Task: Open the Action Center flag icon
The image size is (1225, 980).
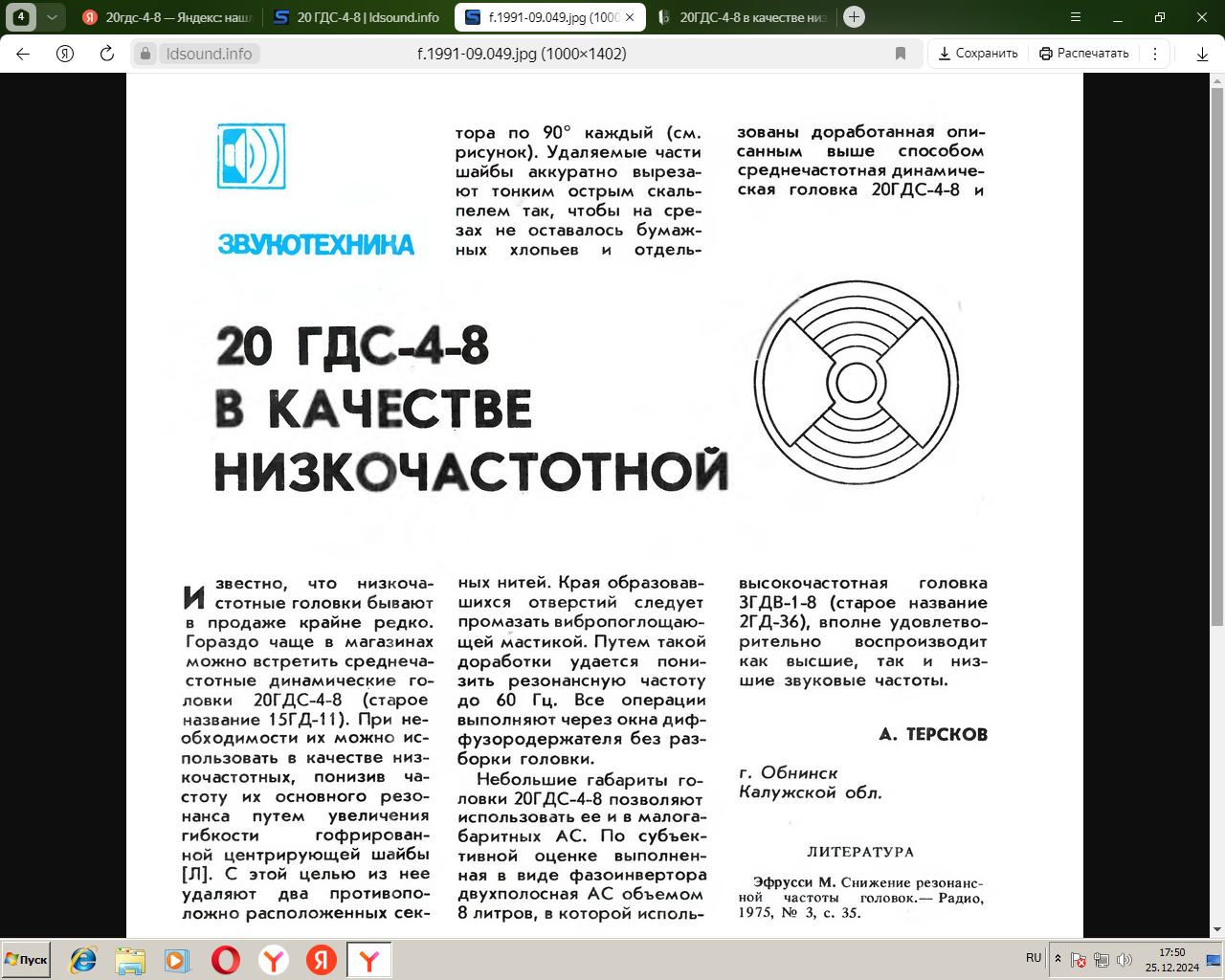Action: tap(1079, 960)
